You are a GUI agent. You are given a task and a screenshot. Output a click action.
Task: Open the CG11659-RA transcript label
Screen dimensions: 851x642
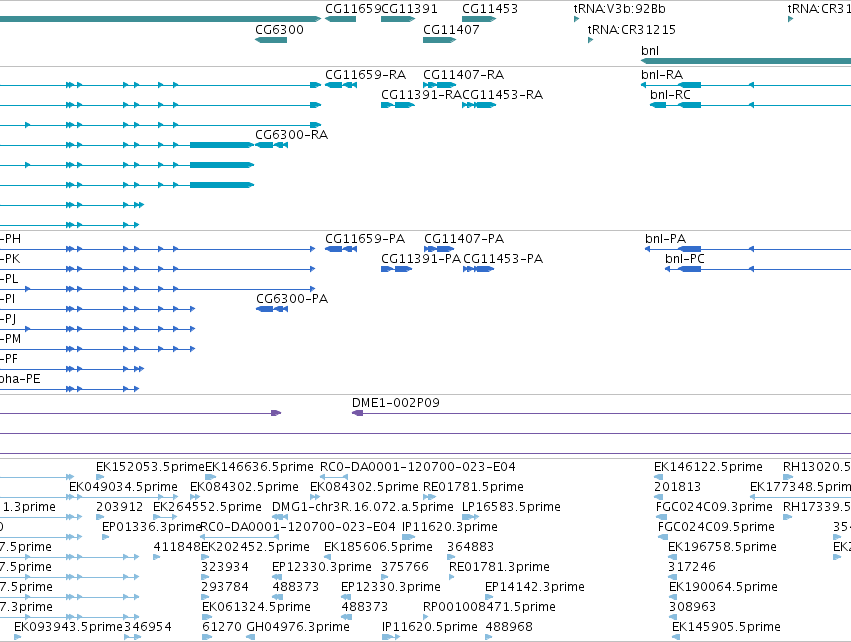click(x=365, y=74)
